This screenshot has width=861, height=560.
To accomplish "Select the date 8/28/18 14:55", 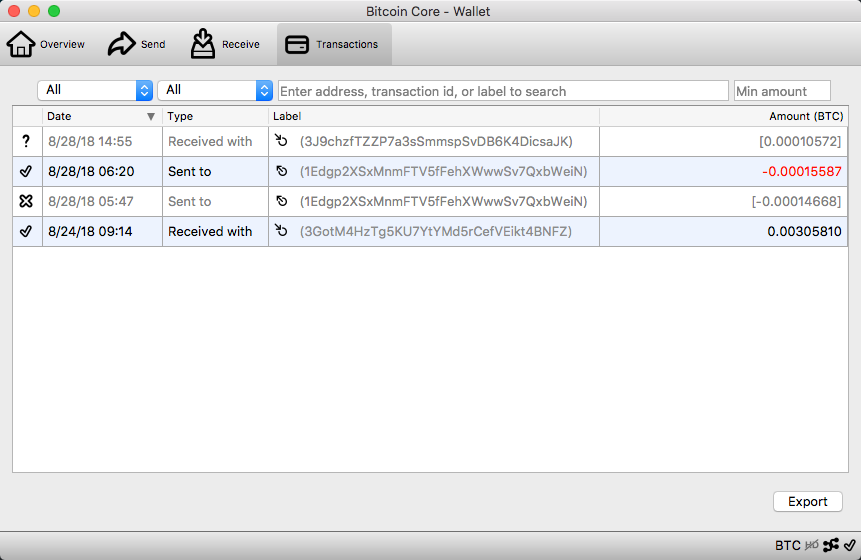I will (90, 142).
